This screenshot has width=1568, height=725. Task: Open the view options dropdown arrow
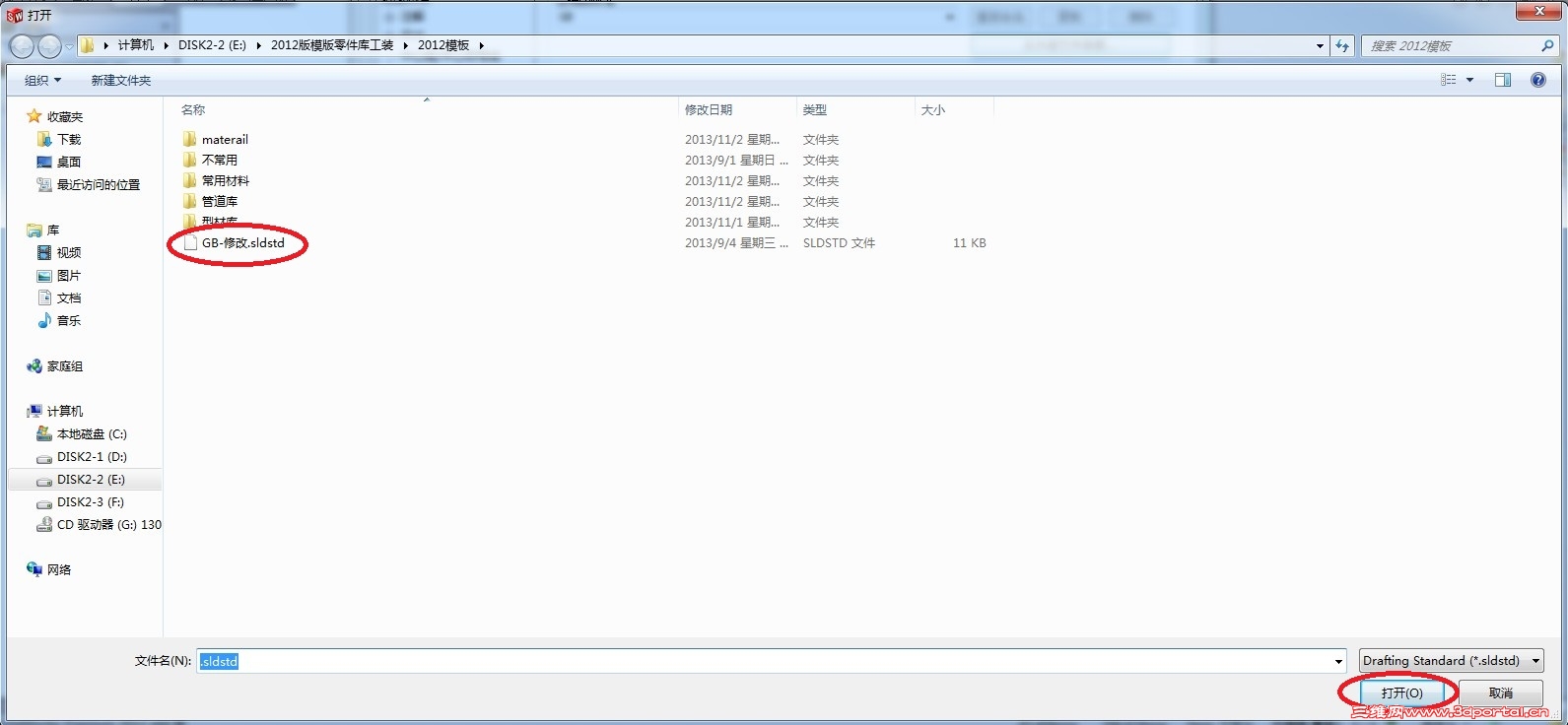(1469, 80)
